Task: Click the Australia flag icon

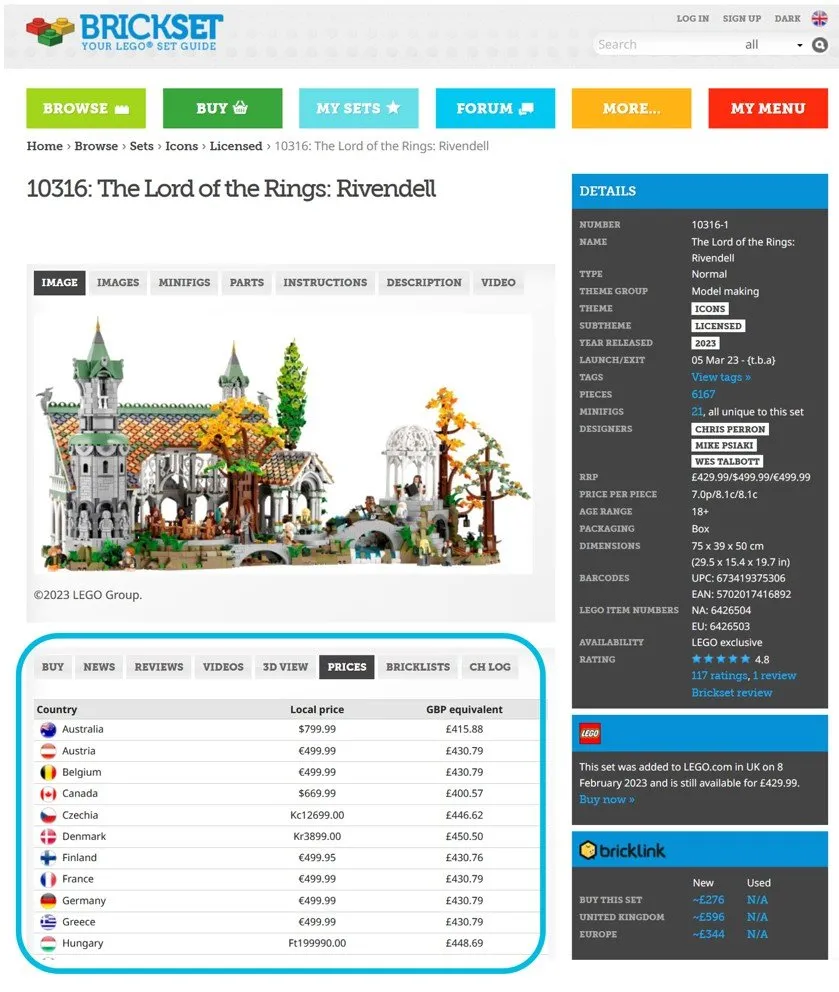Action: coord(48,729)
